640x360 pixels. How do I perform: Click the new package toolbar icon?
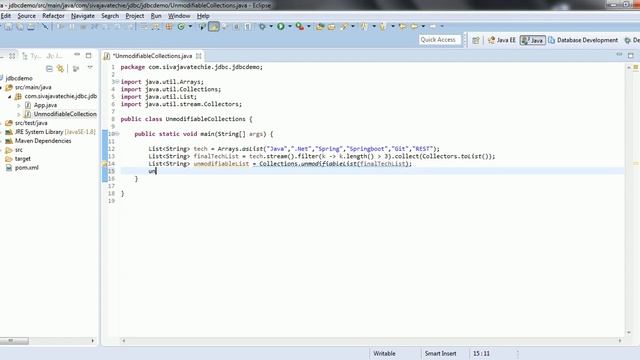(169, 27)
